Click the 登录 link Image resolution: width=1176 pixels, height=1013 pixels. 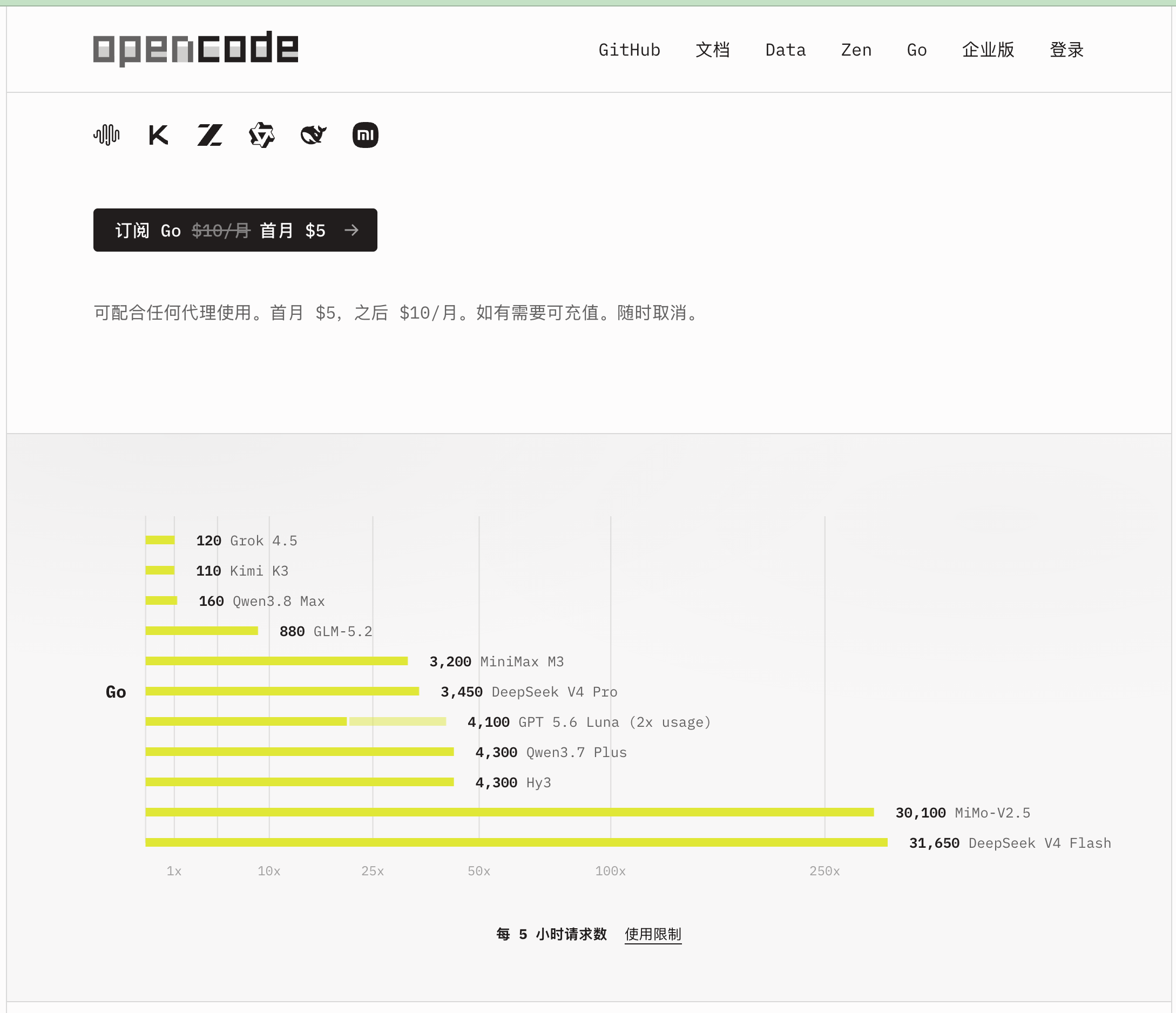[x=1067, y=50]
